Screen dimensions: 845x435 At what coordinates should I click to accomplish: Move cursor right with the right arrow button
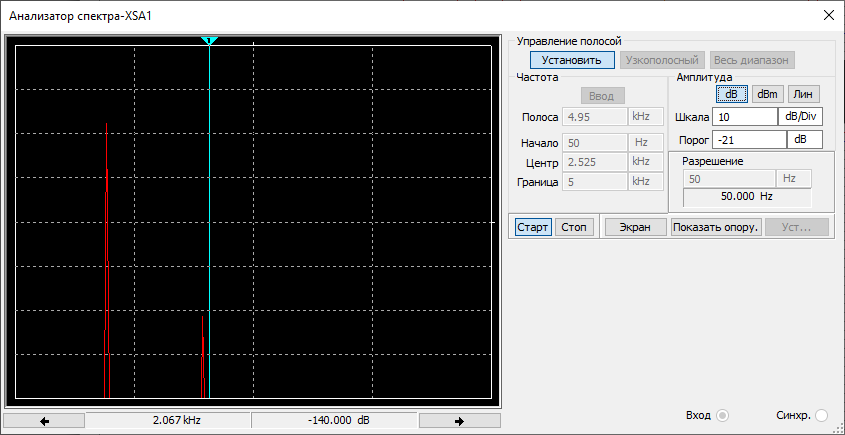coord(460,421)
